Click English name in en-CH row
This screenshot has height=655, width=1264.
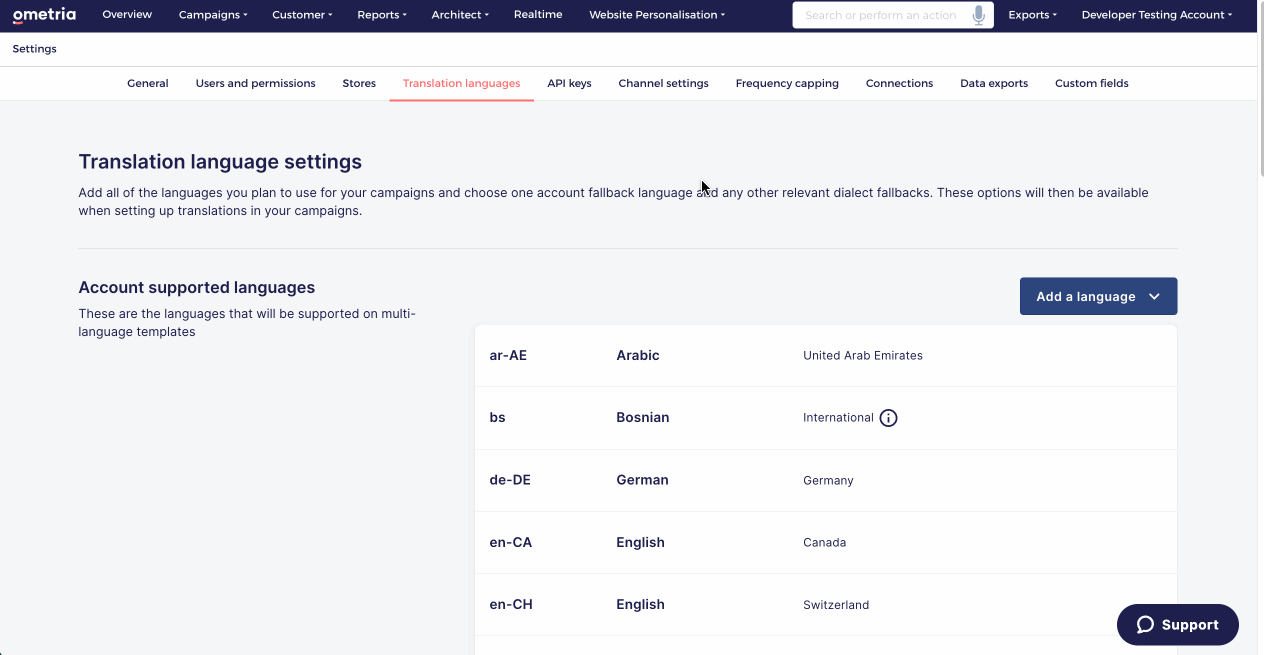(x=640, y=605)
